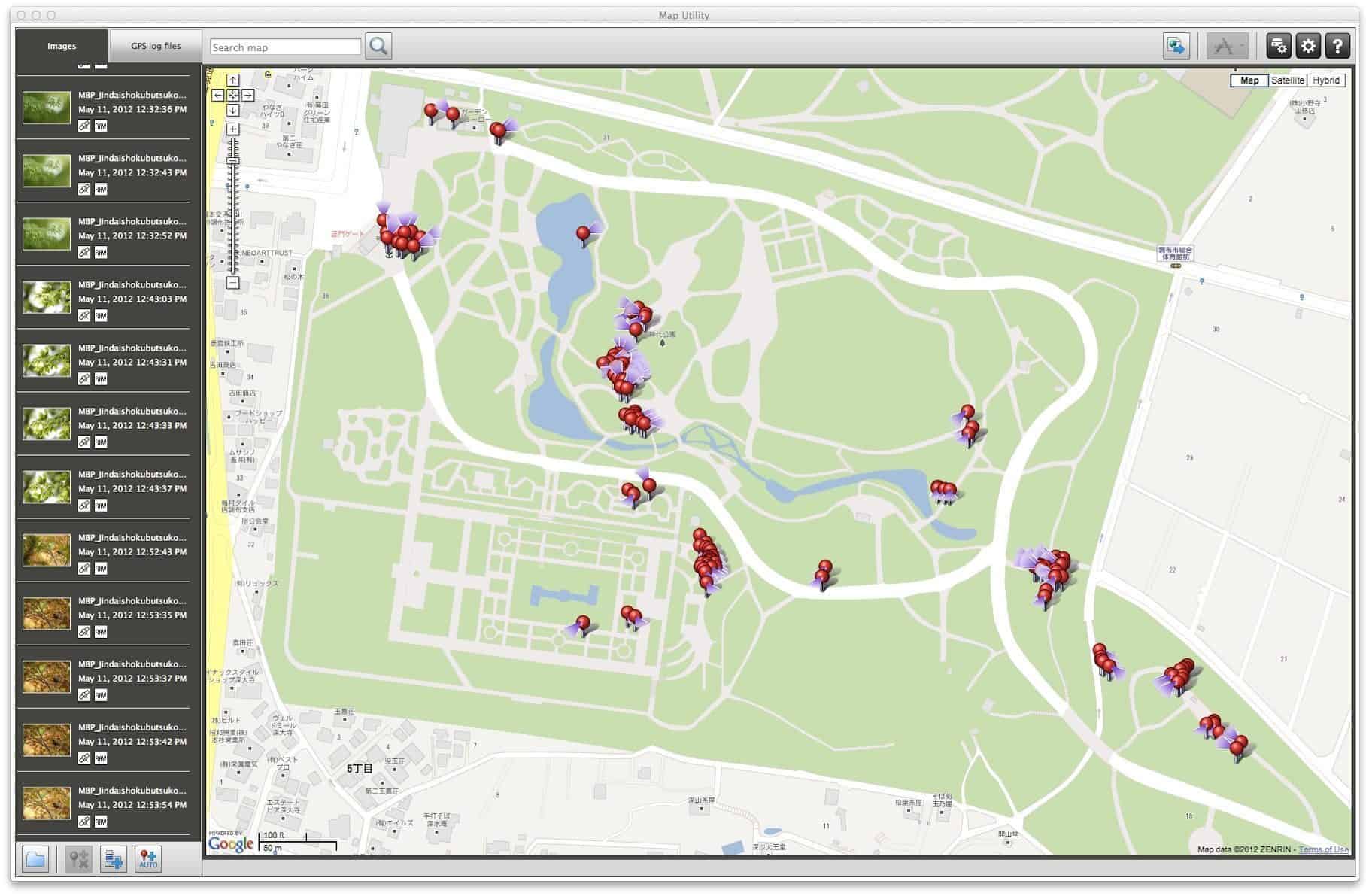Open the device settings icon with gear

point(1279,46)
